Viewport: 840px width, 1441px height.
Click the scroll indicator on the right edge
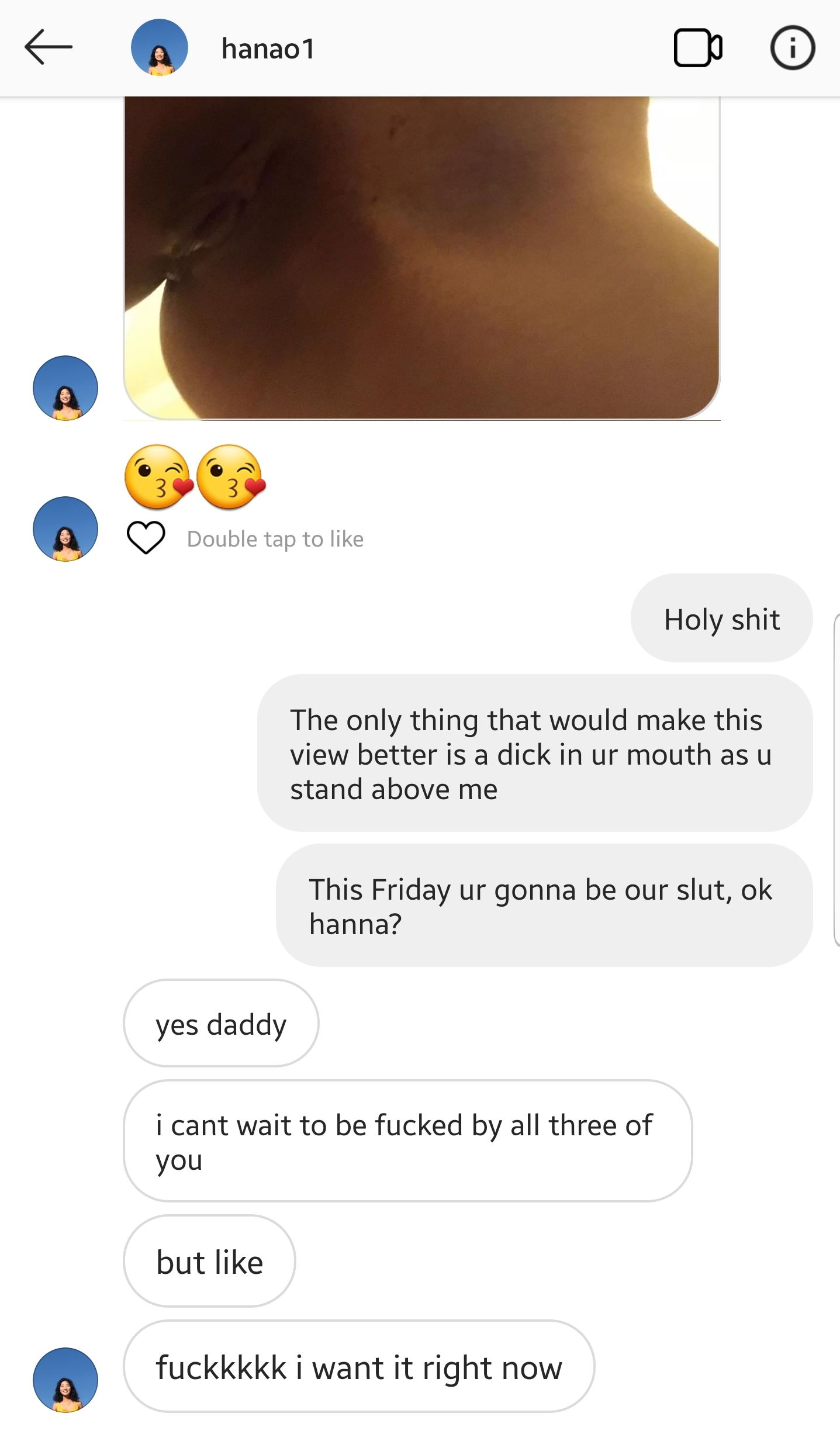point(836,780)
